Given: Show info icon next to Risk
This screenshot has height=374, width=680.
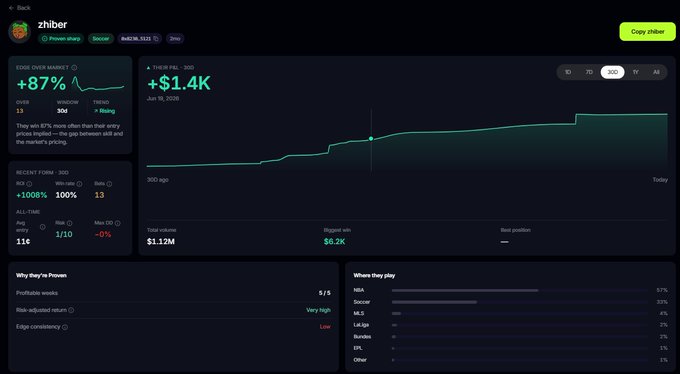Looking at the screenshot, I should [x=69, y=223].
